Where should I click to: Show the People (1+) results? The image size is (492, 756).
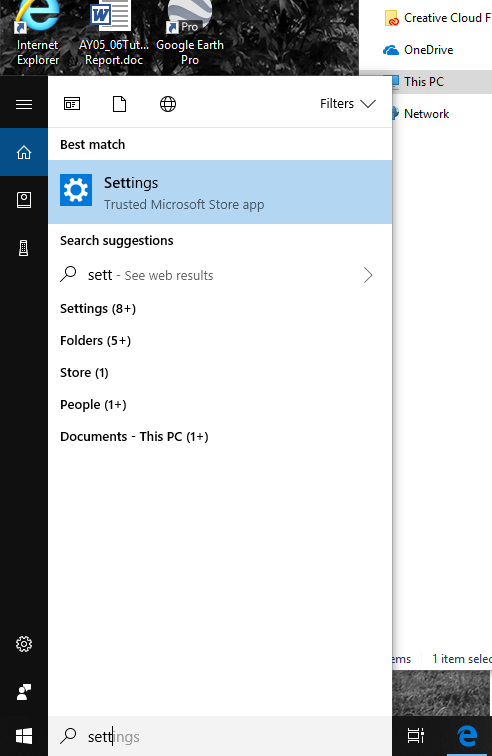coord(93,405)
